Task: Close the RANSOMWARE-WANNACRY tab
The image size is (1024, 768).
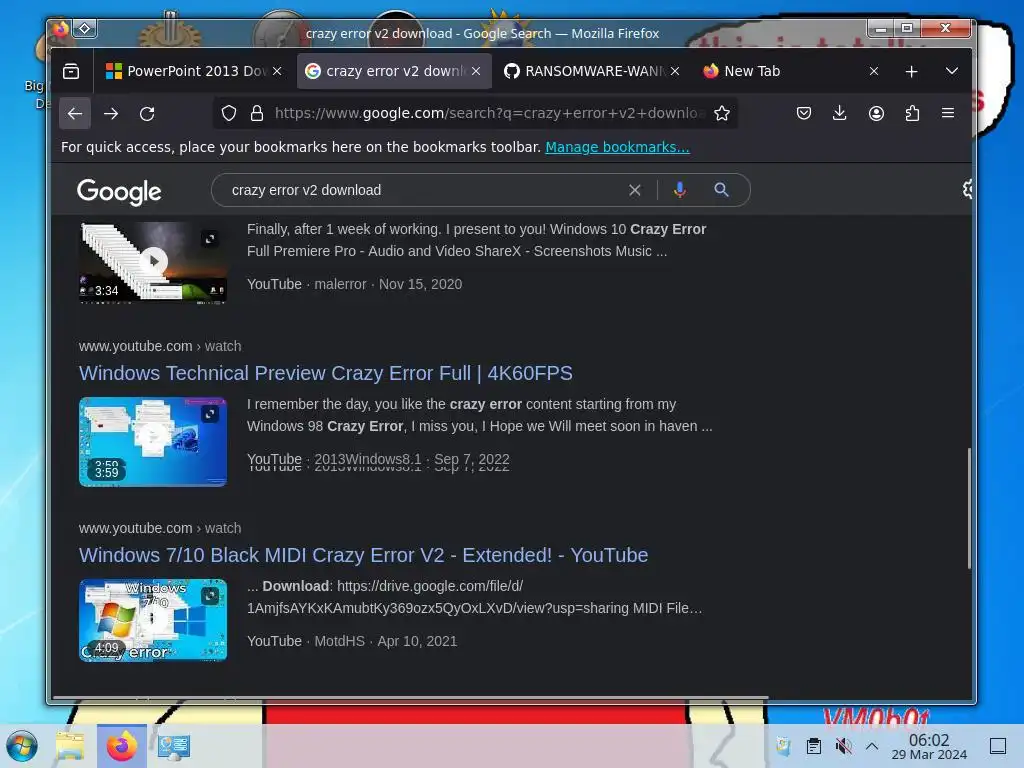Action: click(x=675, y=71)
